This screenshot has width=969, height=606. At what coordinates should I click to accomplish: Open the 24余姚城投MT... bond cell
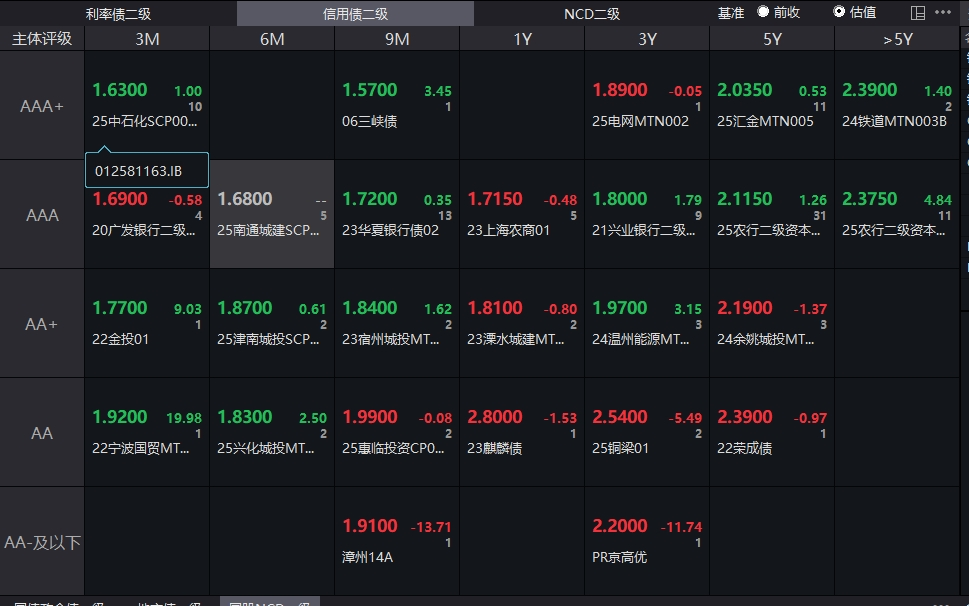[x=772, y=324]
